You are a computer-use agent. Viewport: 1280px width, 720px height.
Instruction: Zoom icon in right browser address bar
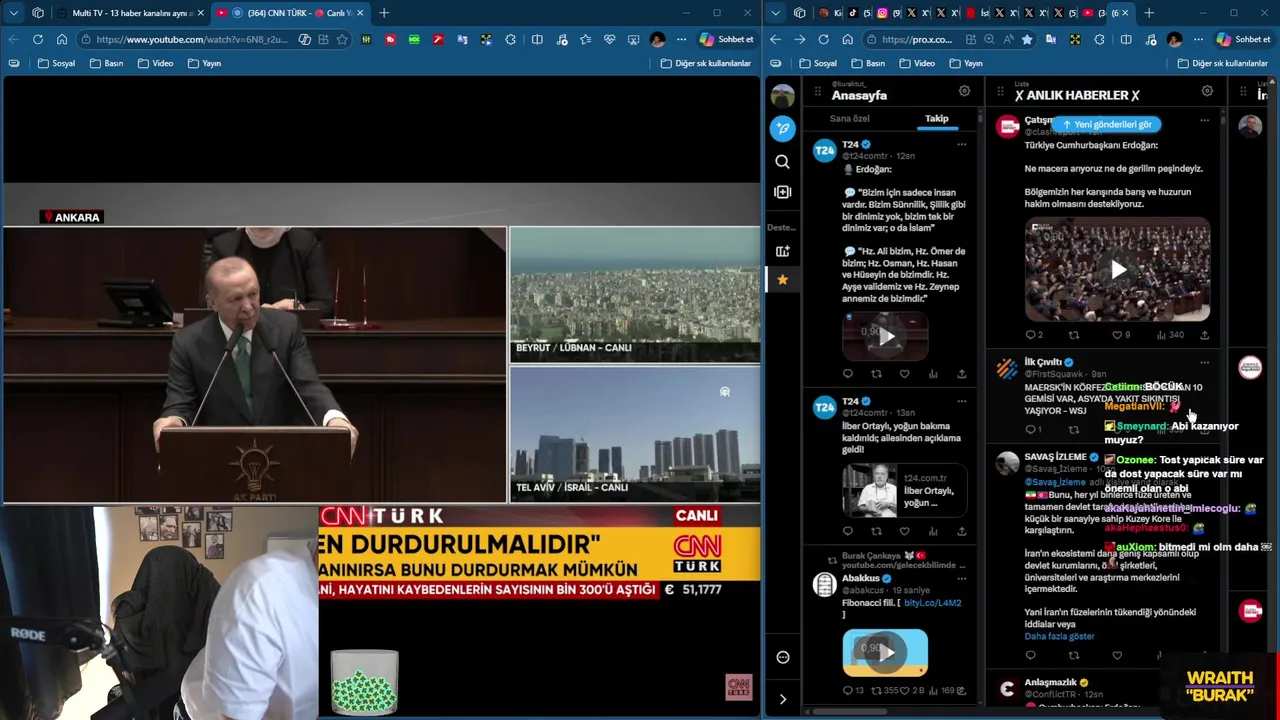[989, 39]
